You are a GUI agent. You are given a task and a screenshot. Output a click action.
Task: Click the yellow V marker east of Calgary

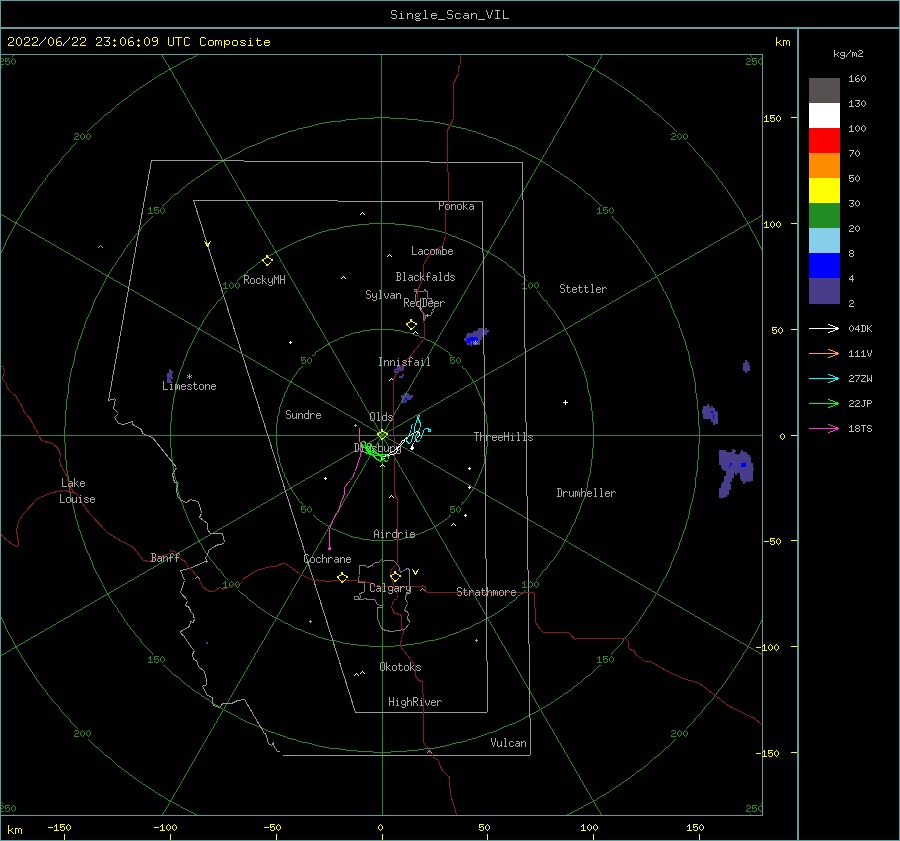click(x=416, y=572)
